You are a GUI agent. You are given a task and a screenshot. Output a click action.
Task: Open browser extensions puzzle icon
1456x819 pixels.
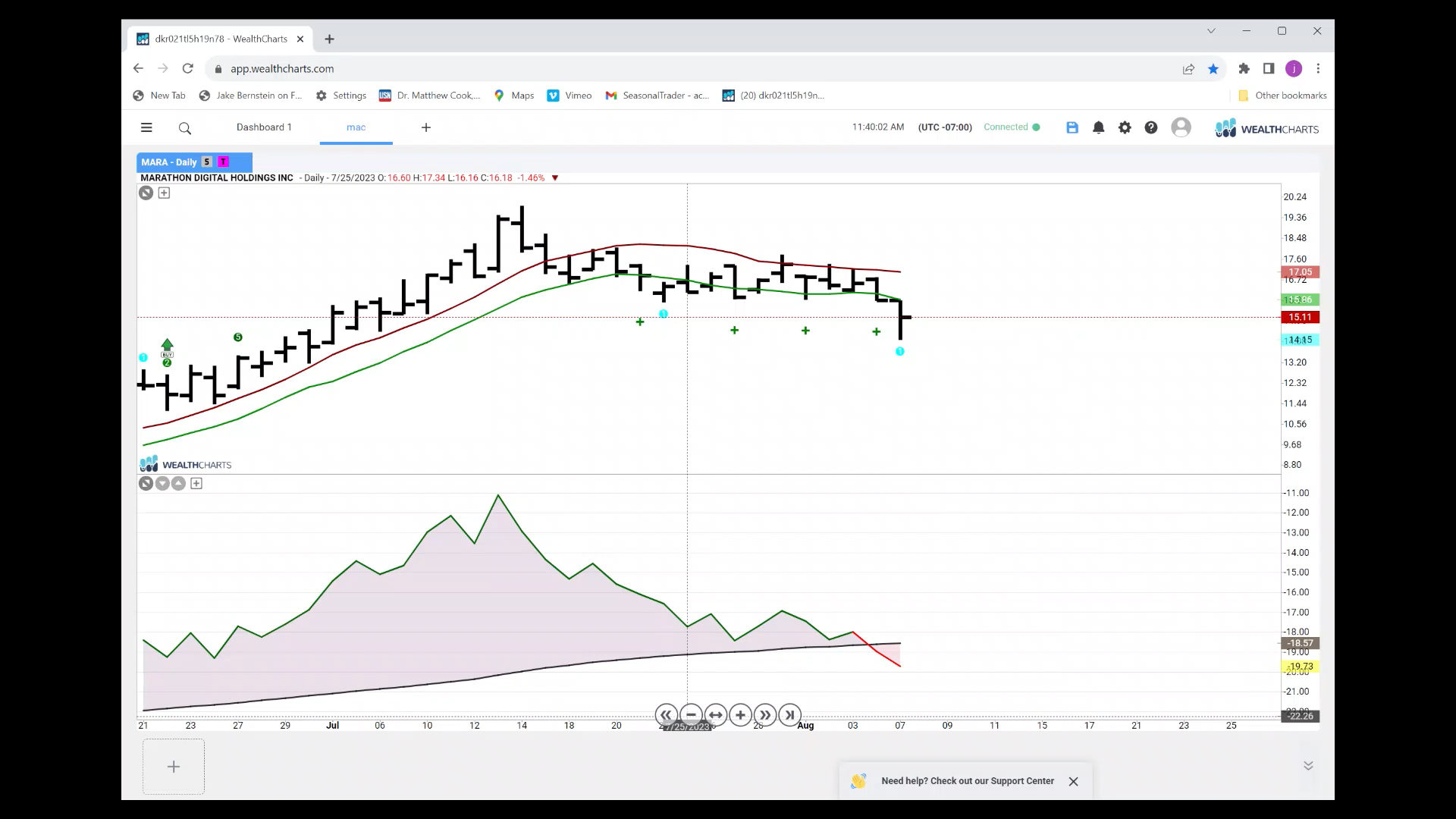1244,68
